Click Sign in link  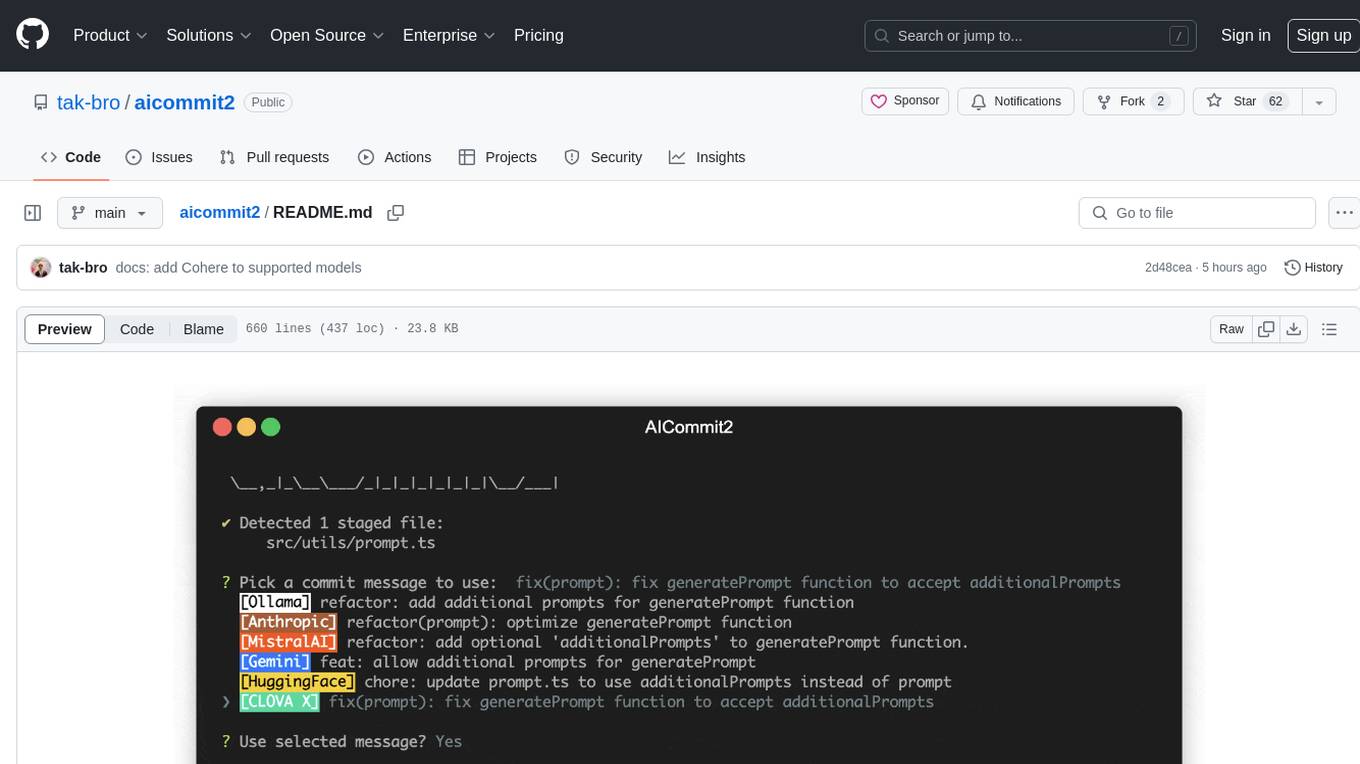coord(1245,35)
